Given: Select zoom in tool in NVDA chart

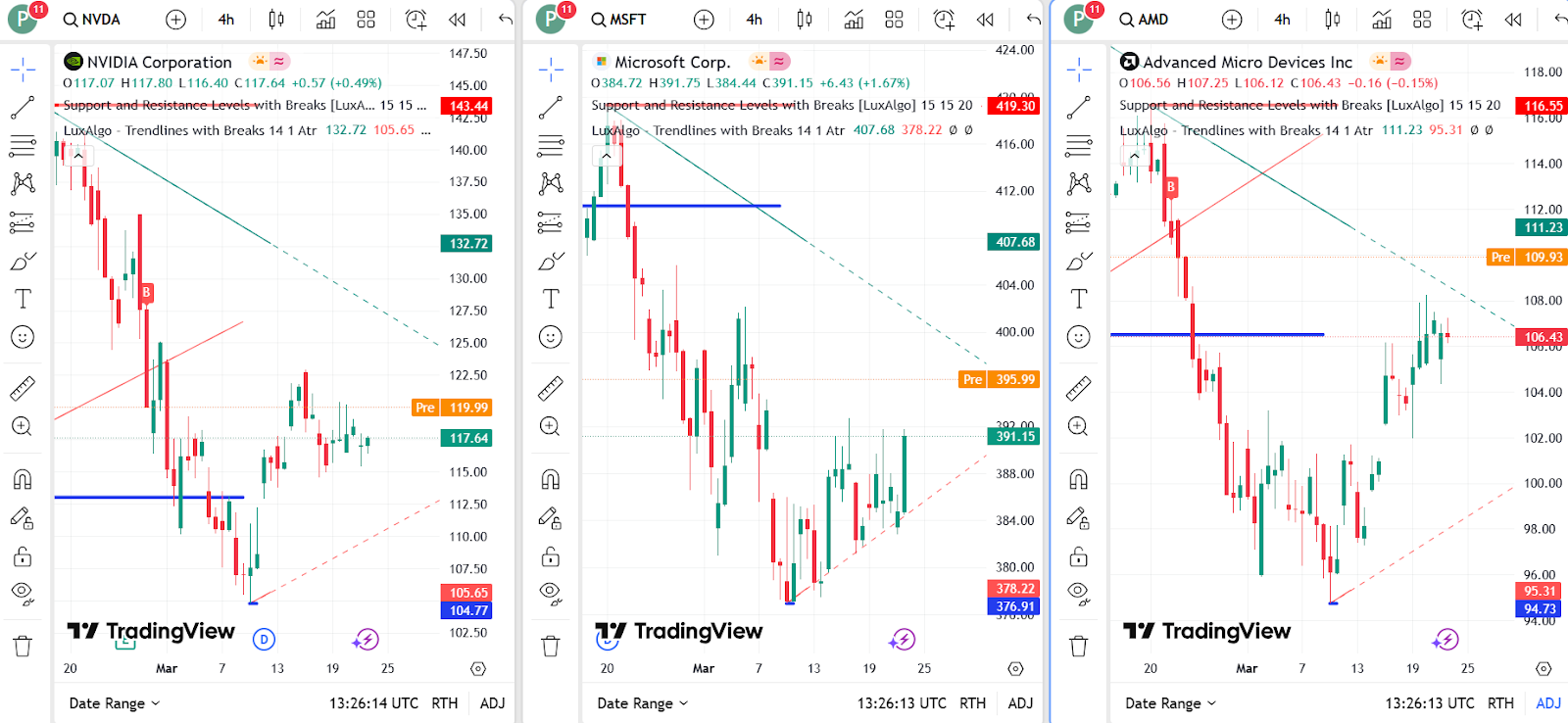Looking at the screenshot, I should [23, 426].
